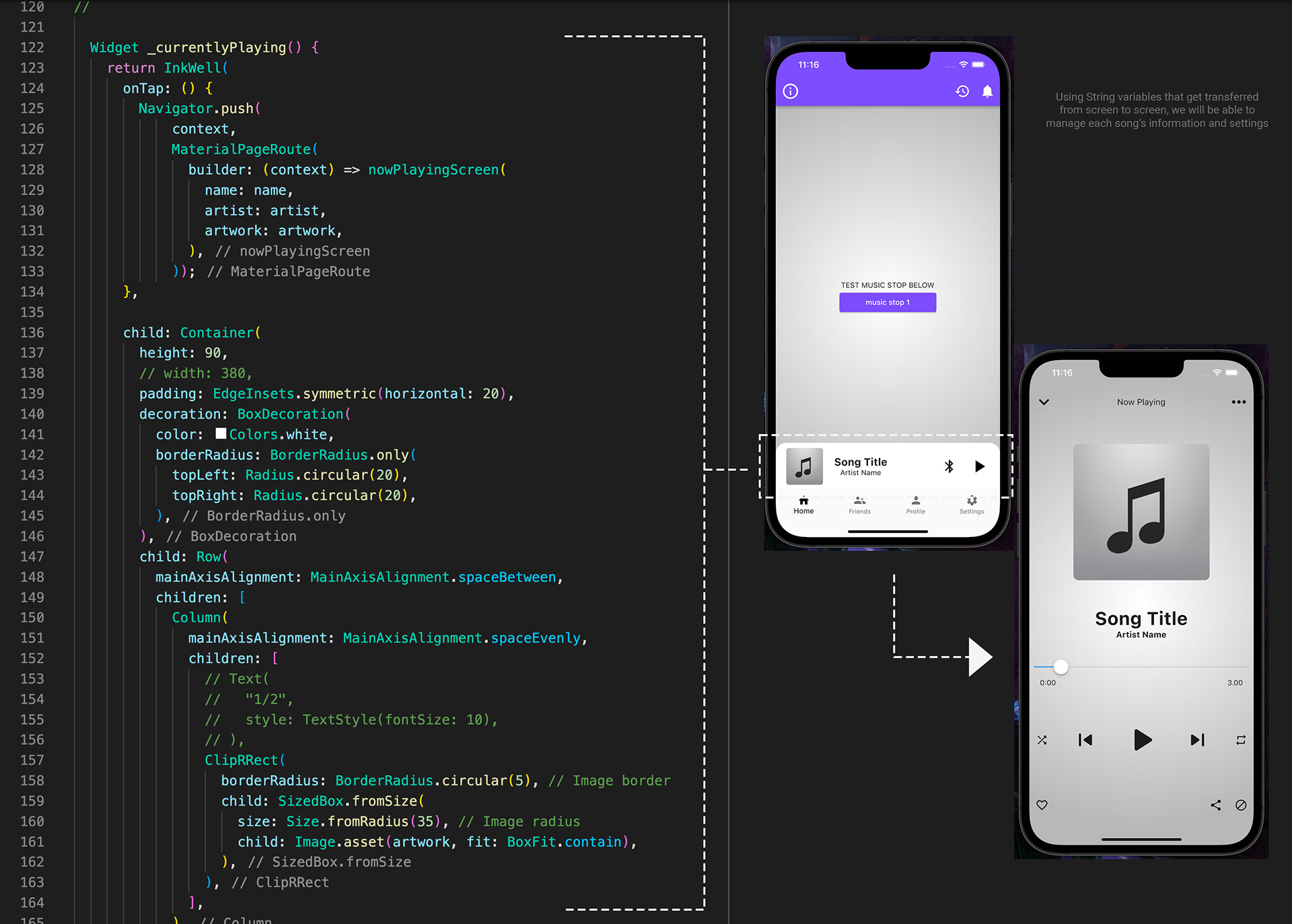Click the TEST MUSIC STOP BELOW label
The width and height of the screenshot is (1292, 924).
click(888, 285)
